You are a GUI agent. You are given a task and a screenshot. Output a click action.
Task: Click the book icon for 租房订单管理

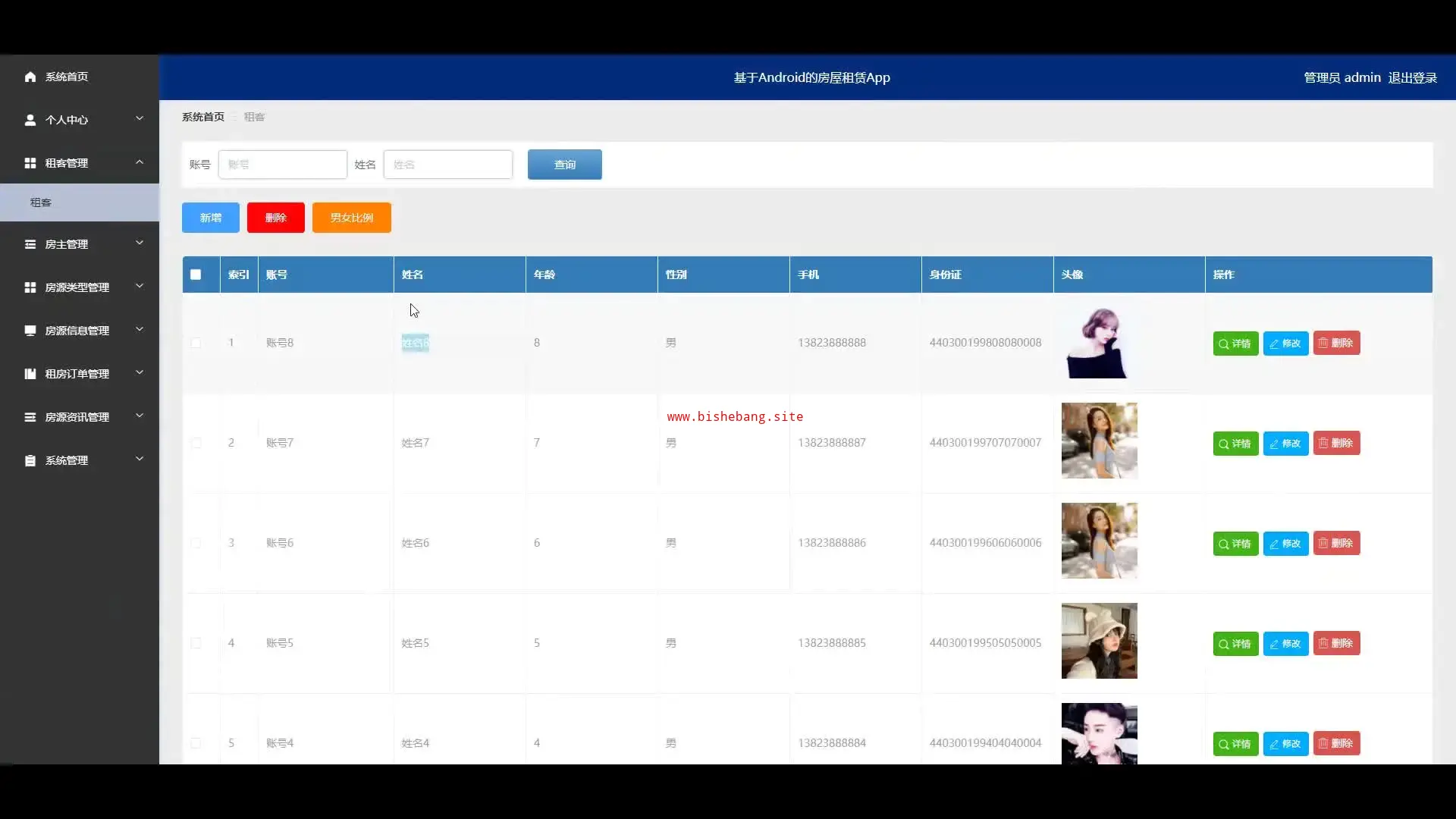click(x=30, y=374)
